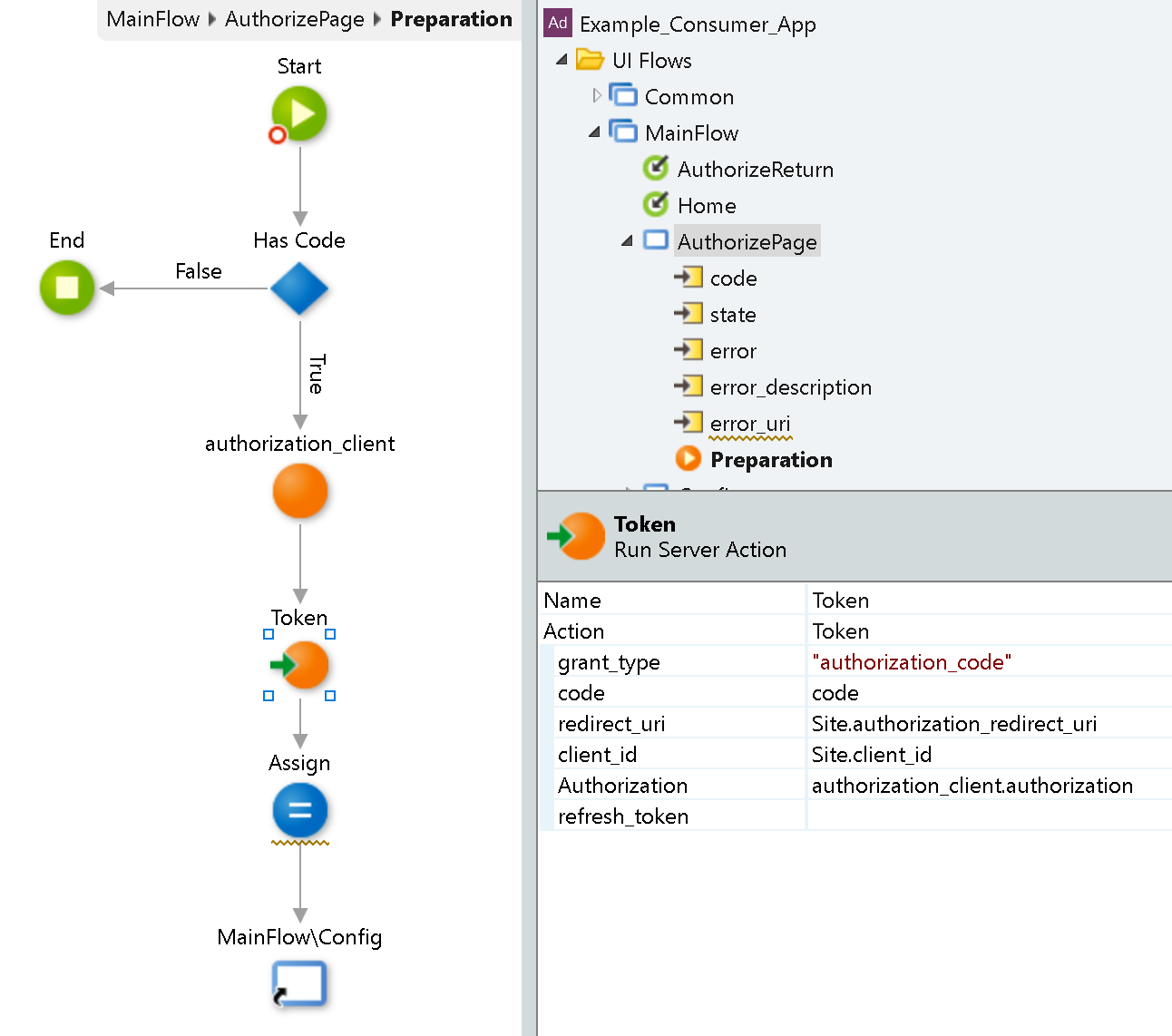The height and width of the screenshot is (1036, 1172).
Task: Click the AuthorizeReturn screen icon
Action: [x=655, y=168]
